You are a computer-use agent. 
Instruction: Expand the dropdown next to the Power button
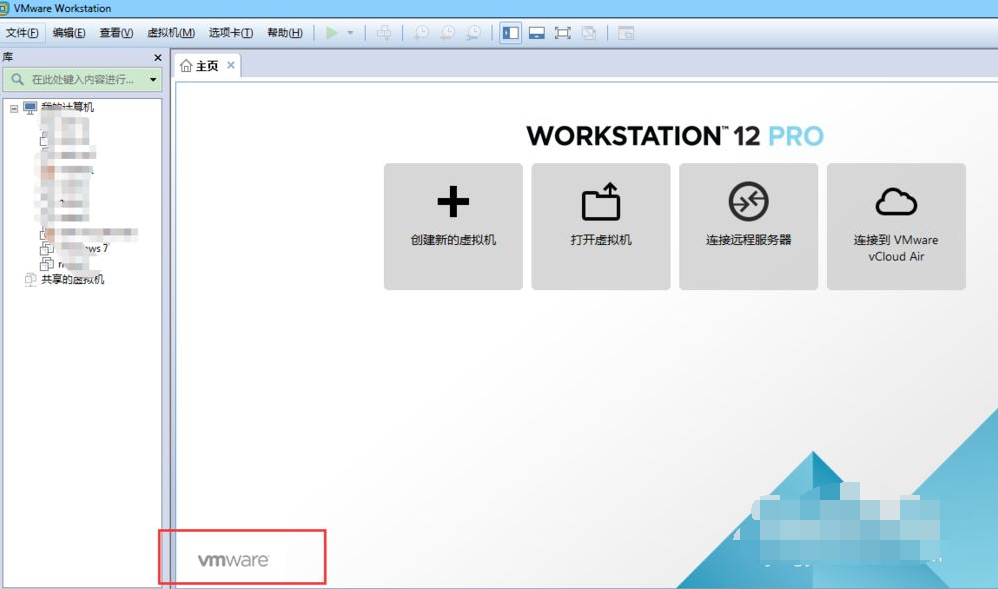point(349,32)
